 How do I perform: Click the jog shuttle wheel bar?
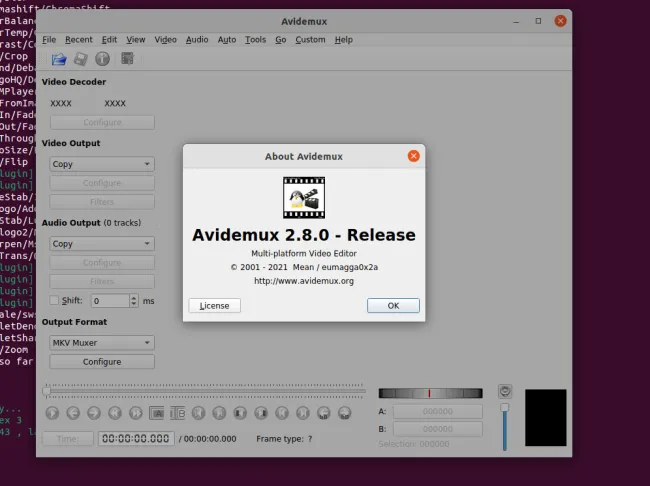coord(430,393)
